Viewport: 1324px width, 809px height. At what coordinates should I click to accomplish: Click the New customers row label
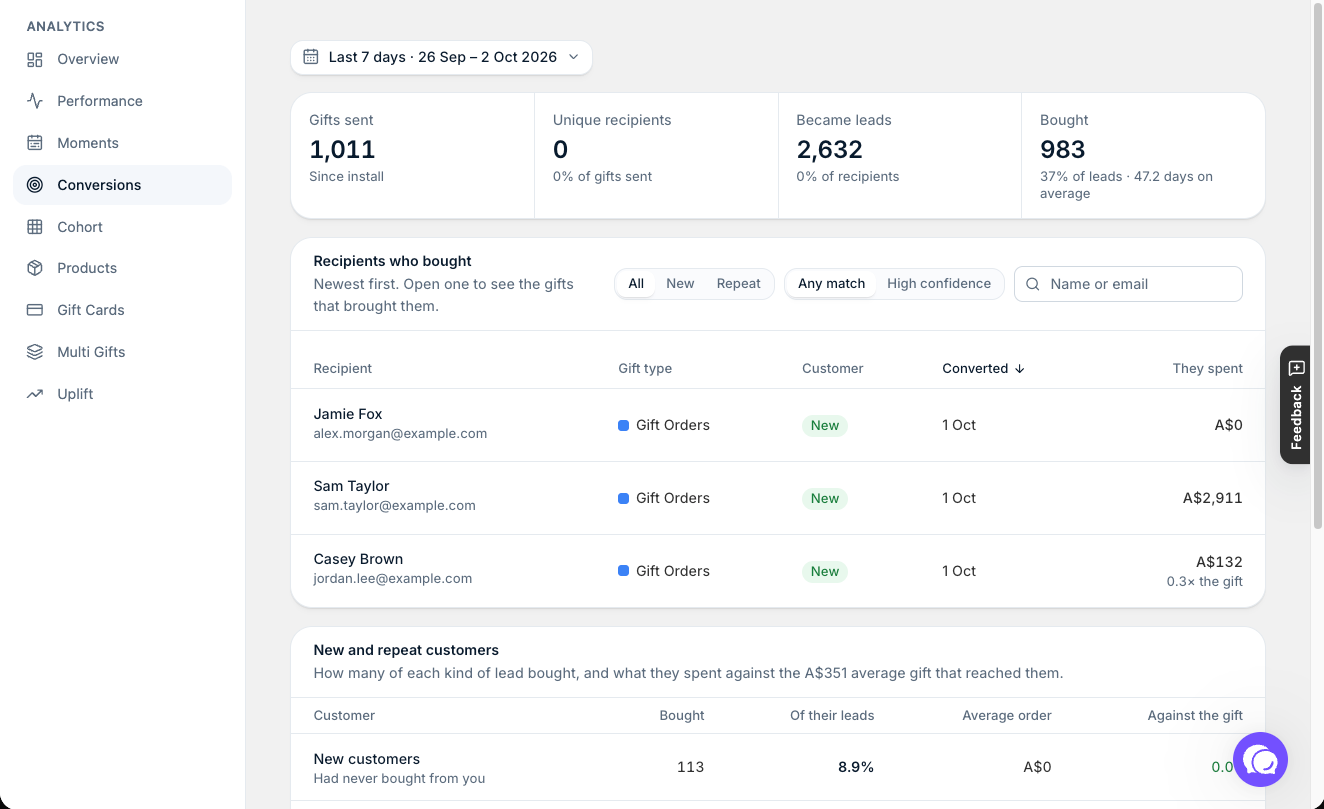pyautogui.click(x=367, y=759)
